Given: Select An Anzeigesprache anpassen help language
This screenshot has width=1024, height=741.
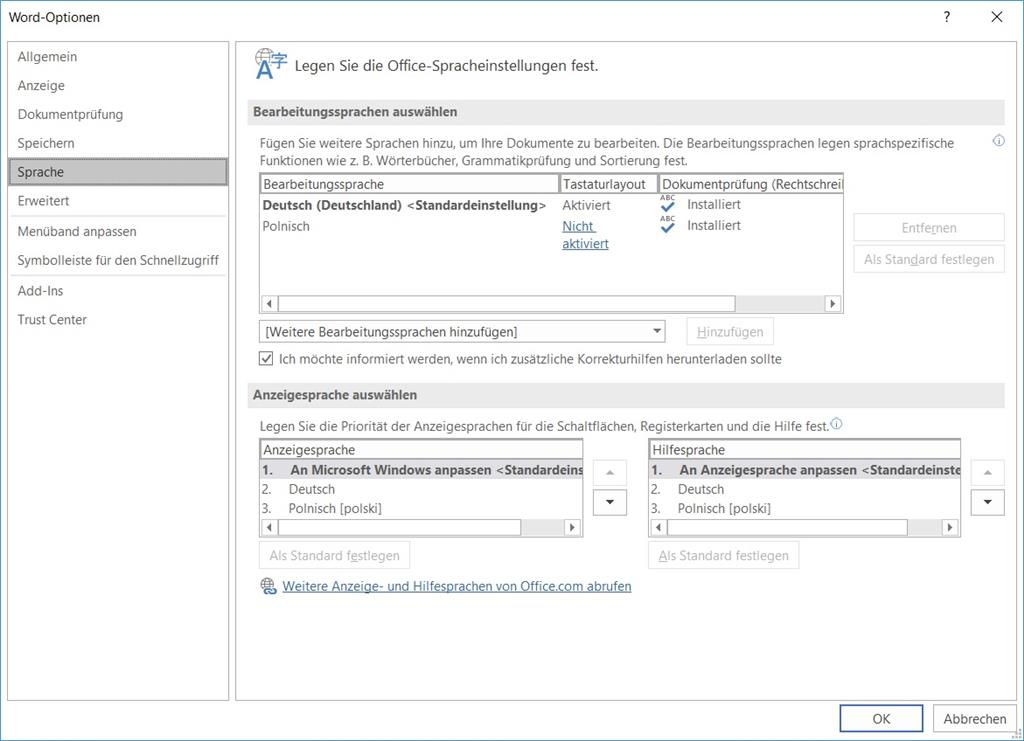Looking at the screenshot, I should coord(805,470).
